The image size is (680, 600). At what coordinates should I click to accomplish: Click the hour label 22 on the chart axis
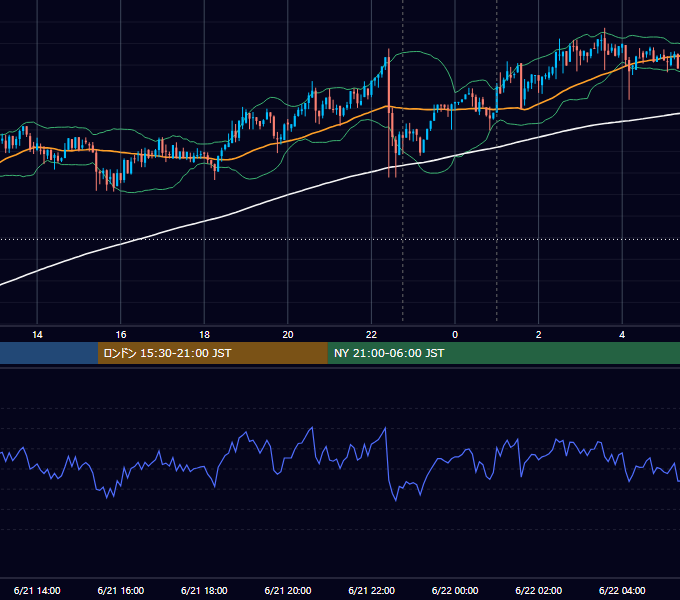[371, 335]
